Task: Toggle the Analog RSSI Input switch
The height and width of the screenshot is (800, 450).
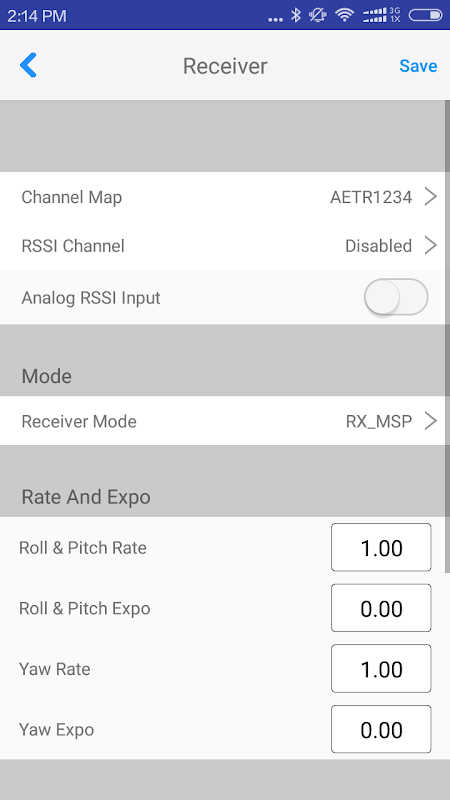Action: click(x=396, y=297)
